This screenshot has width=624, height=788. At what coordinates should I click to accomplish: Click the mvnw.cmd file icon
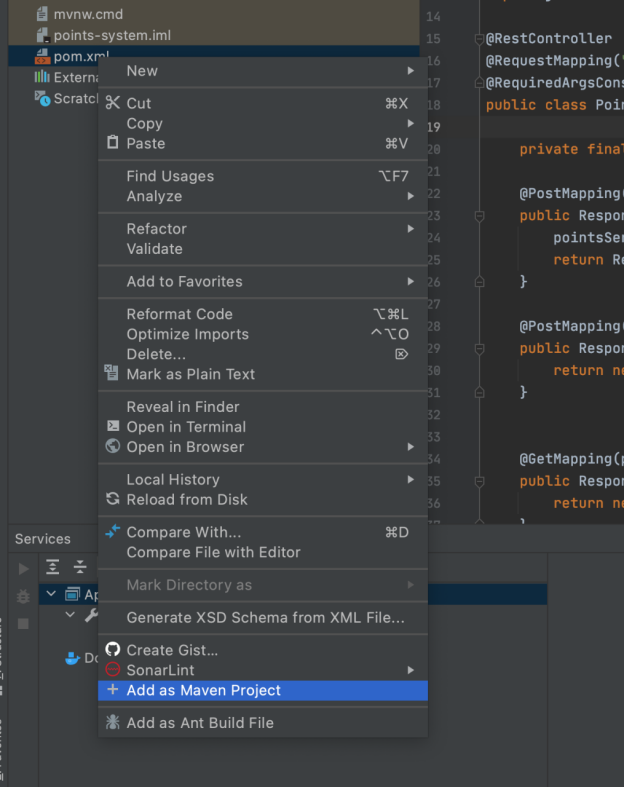[x=42, y=14]
